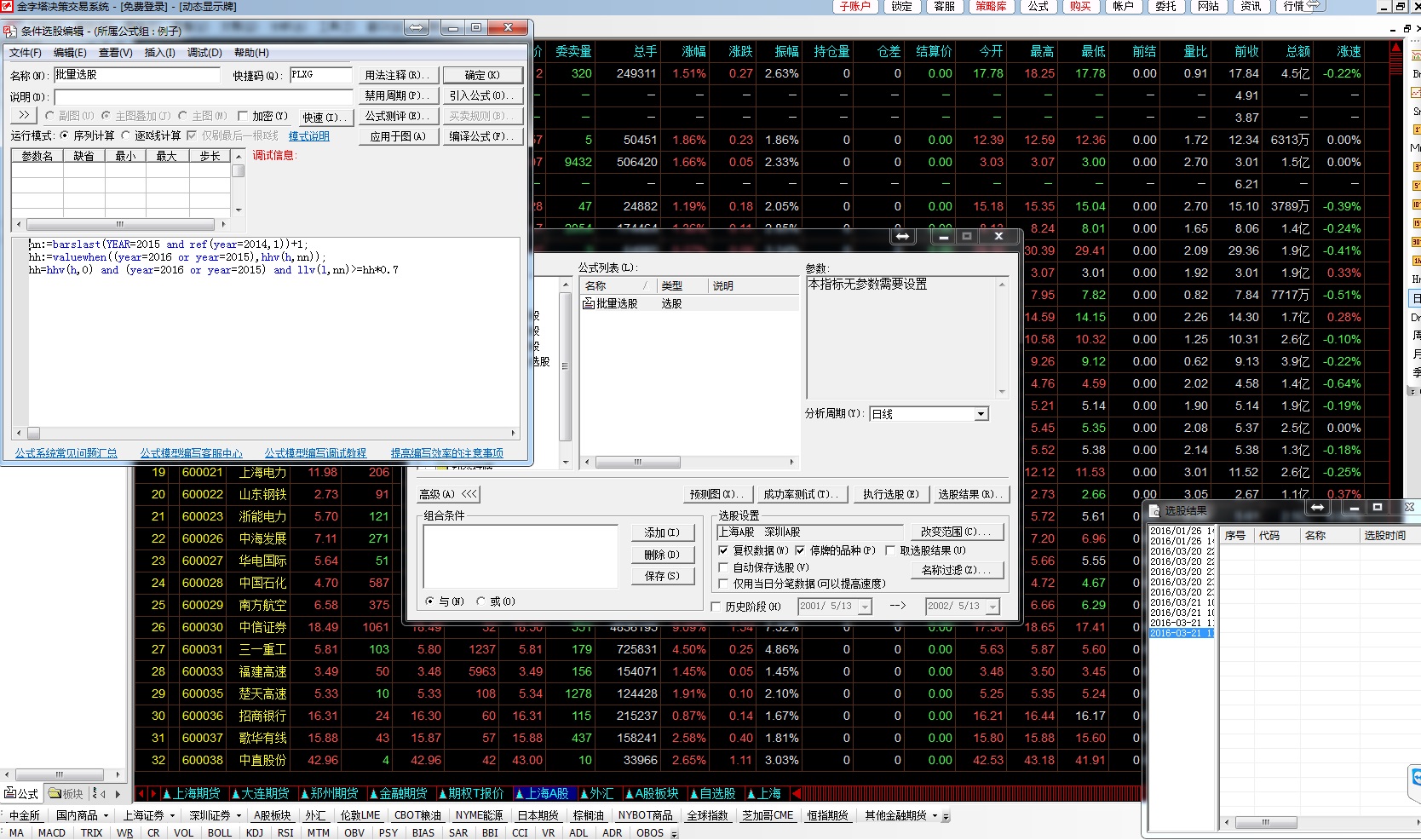Open the 分析周期 dropdown showing 日线
The width and height of the screenshot is (1421, 840).
point(981,414)
